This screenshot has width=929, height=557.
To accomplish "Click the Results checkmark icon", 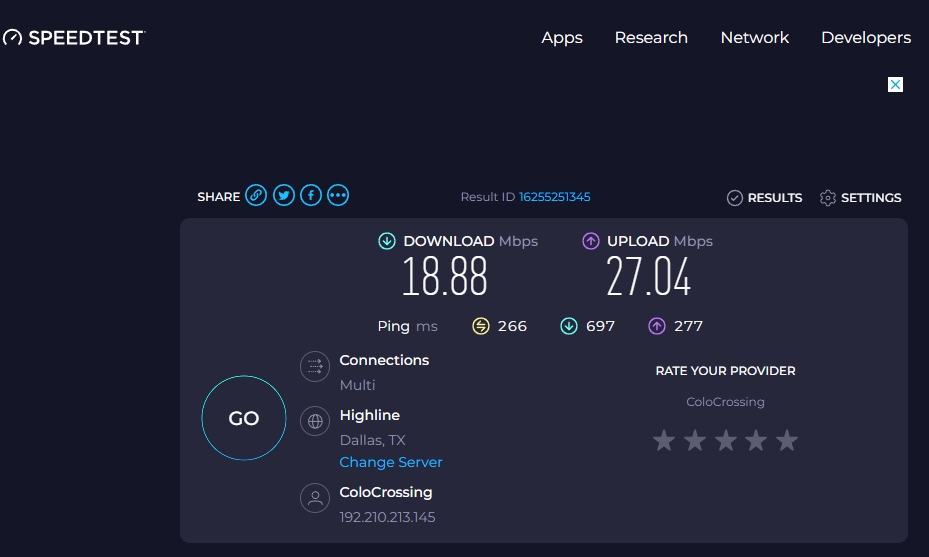I will pyautogui.click(x=735, y=198).
